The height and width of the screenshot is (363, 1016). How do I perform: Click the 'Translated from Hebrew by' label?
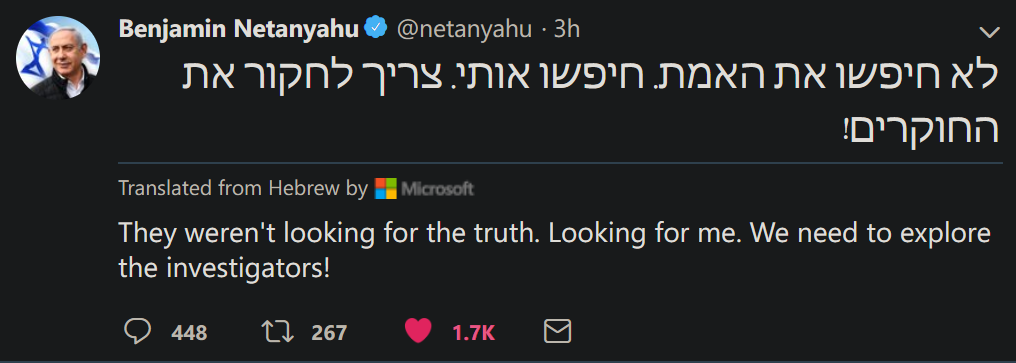(x=243, y=189)
